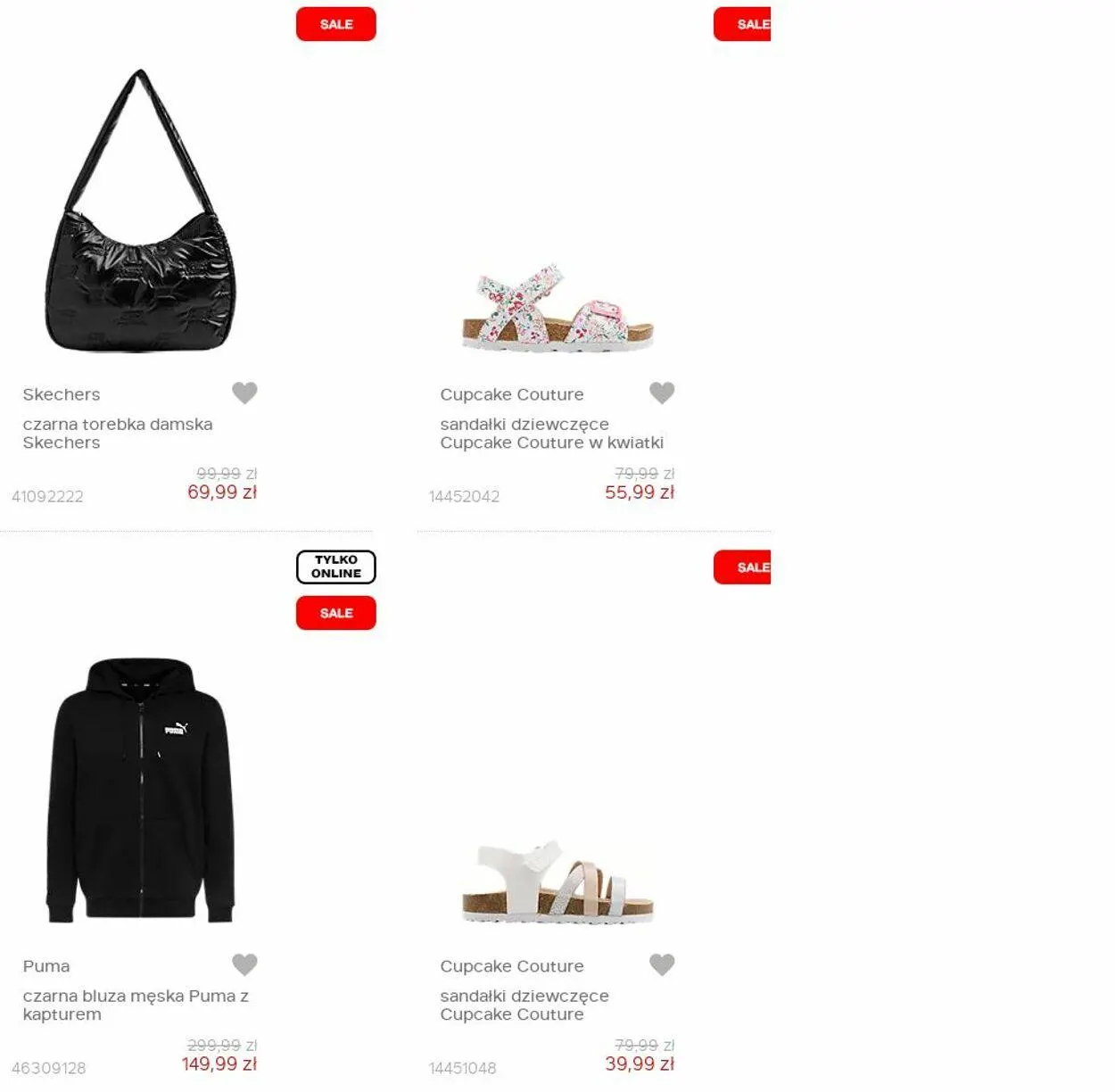Open the white strappy sandal image

click(557, 881)
